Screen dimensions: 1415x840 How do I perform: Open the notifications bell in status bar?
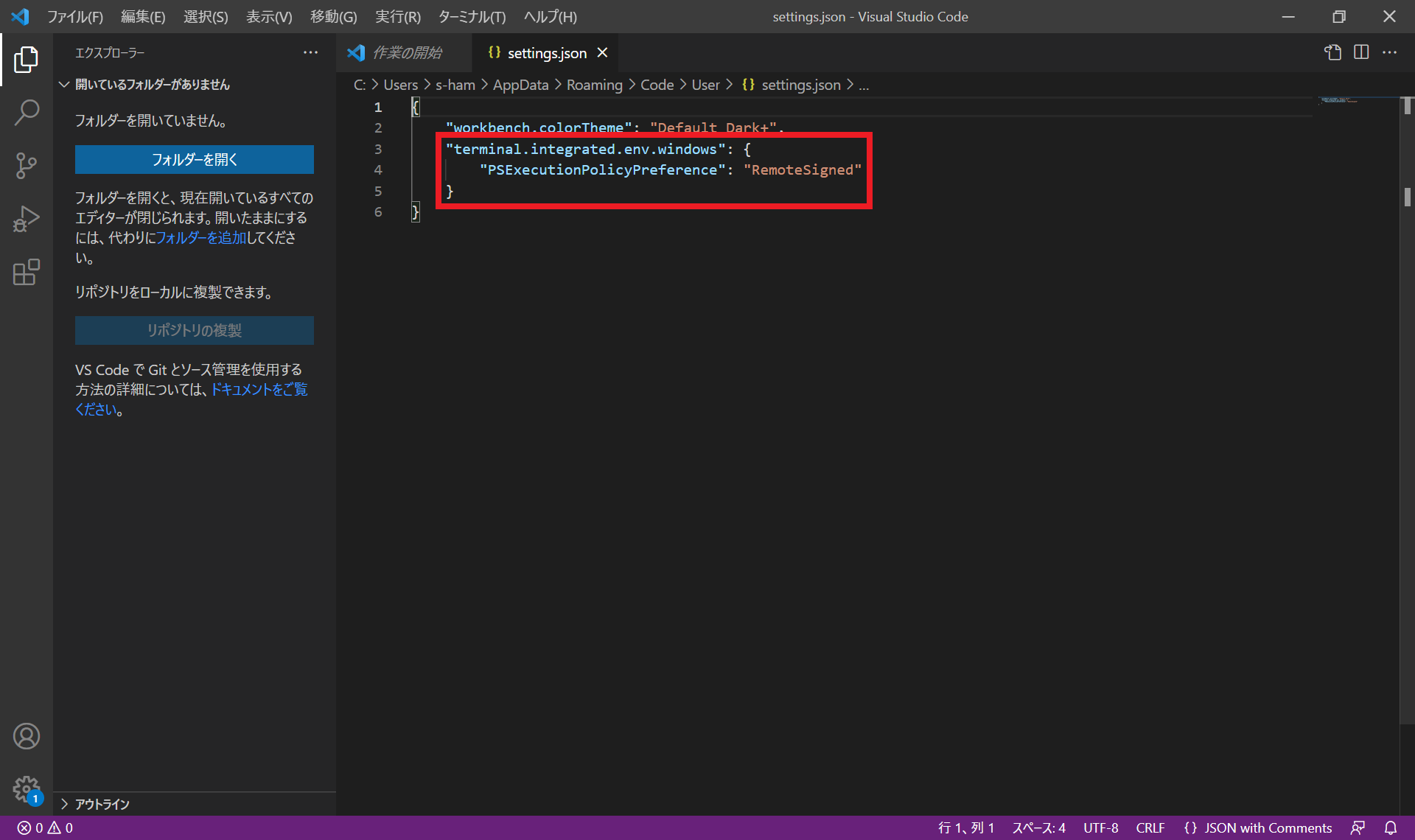pos(1391,827)
